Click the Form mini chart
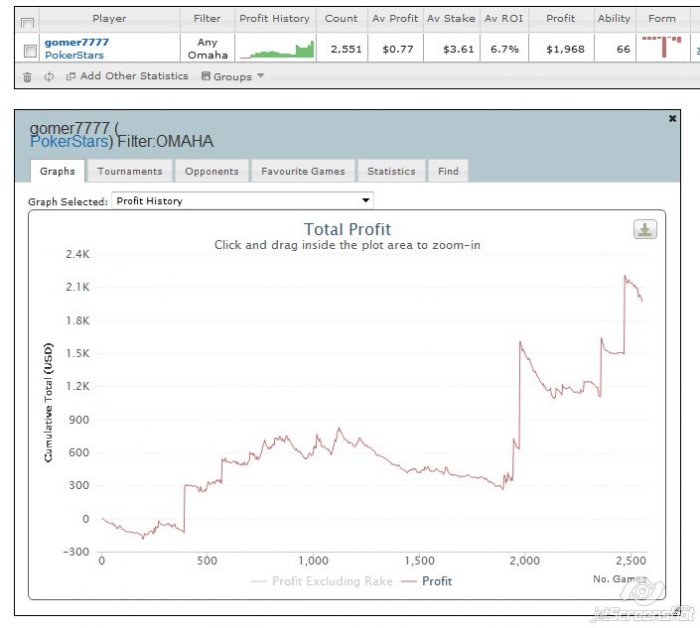The width and height of the screenshot is (700, 628). click(x=662, y=47)
